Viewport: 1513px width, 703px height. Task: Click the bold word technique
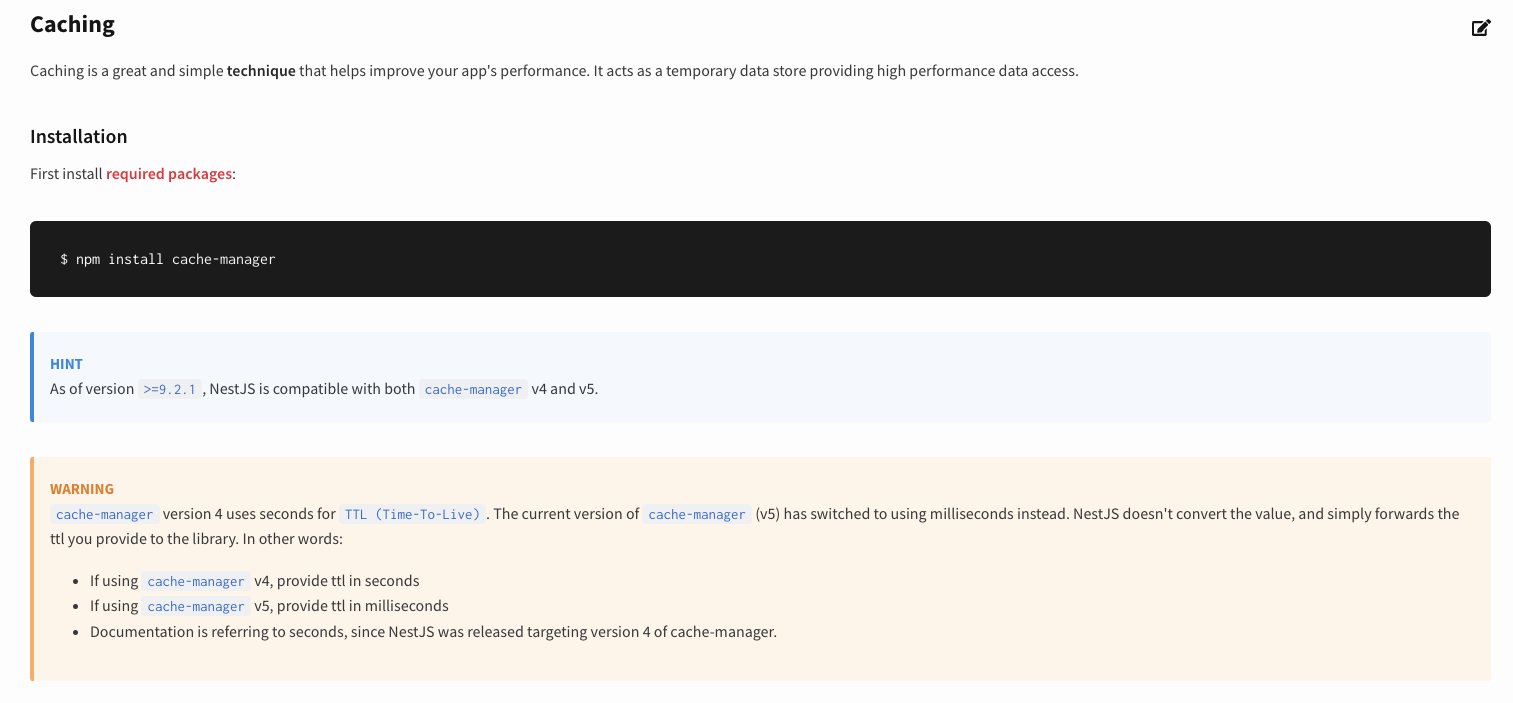tap(261, 71)
